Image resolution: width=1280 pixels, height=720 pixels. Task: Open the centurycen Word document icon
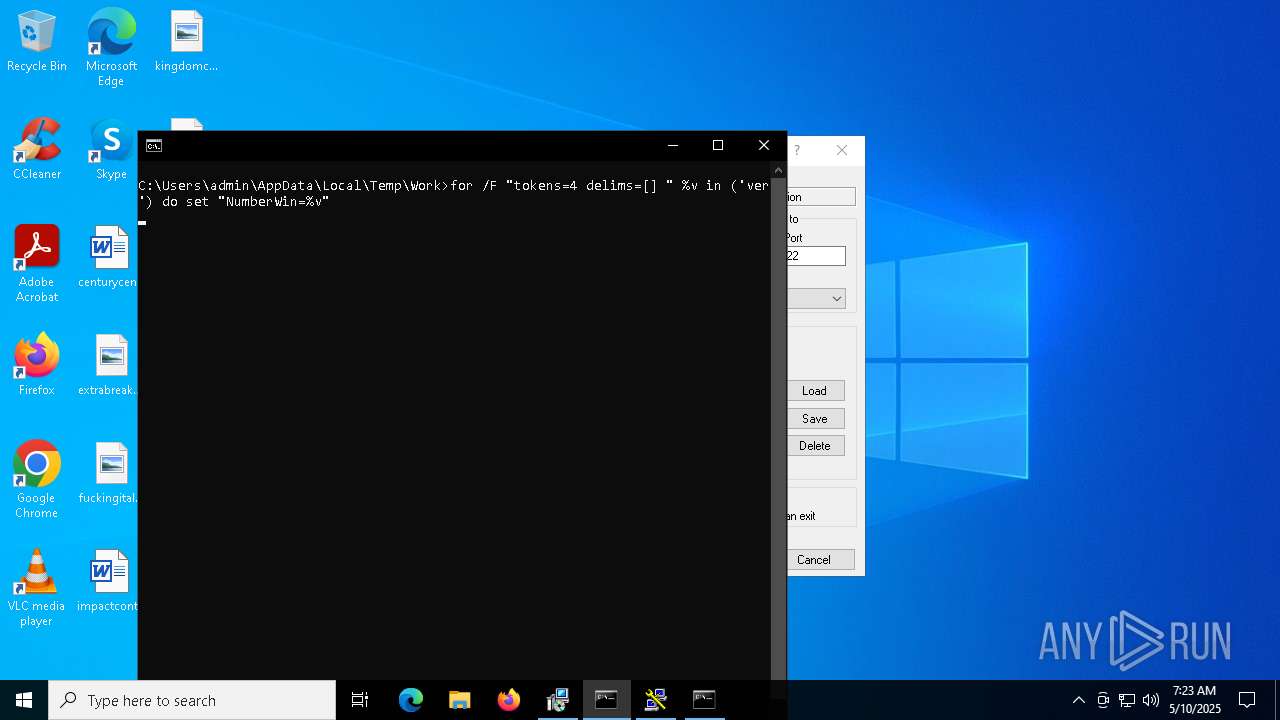point(108,258)
